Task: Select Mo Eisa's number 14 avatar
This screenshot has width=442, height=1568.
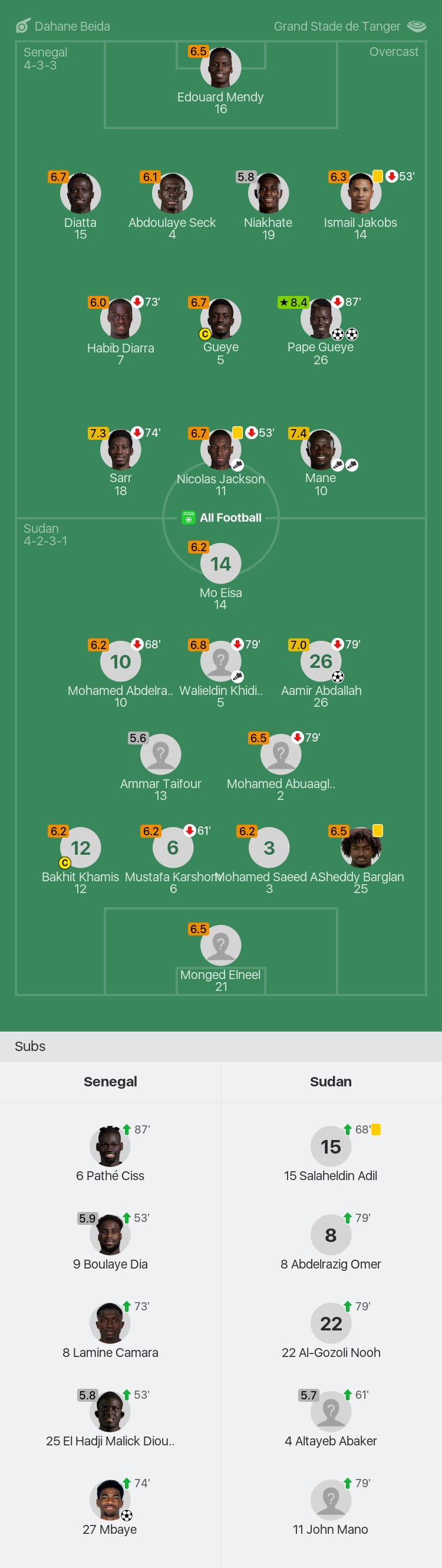Action: point(221,564)
